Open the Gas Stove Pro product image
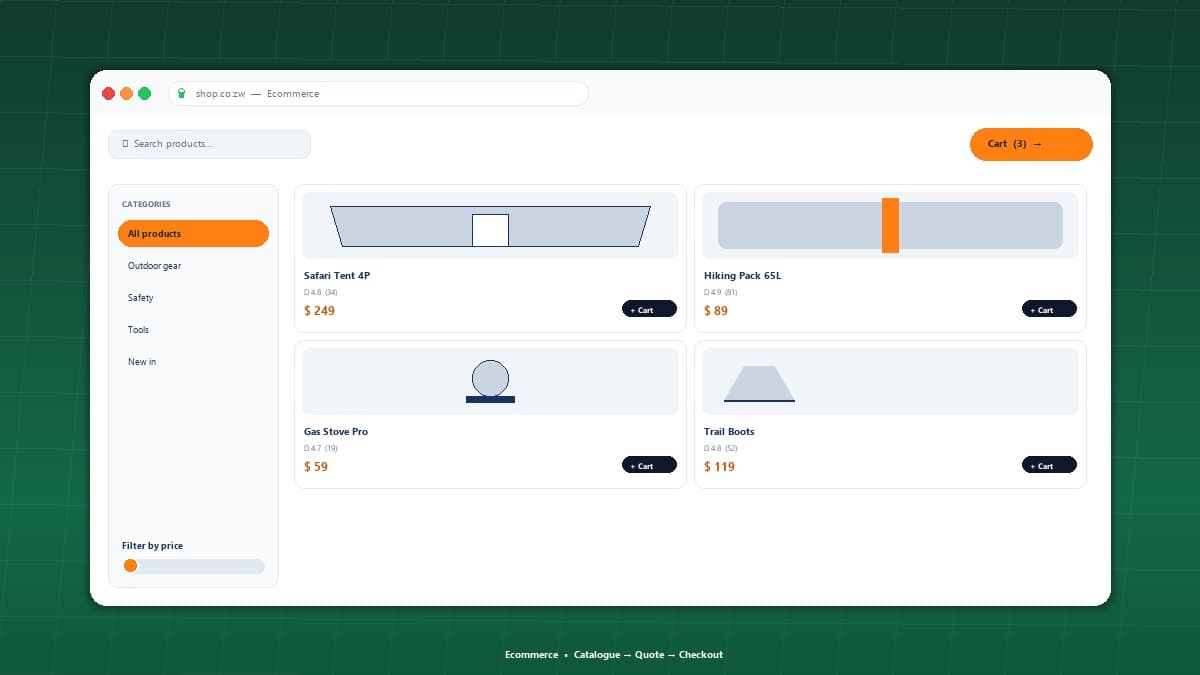 490,381
